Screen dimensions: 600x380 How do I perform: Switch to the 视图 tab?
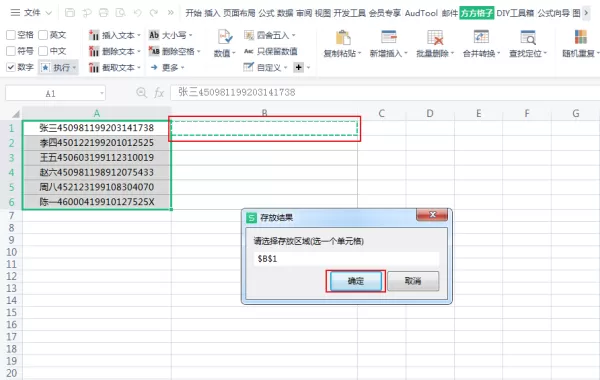323,13
